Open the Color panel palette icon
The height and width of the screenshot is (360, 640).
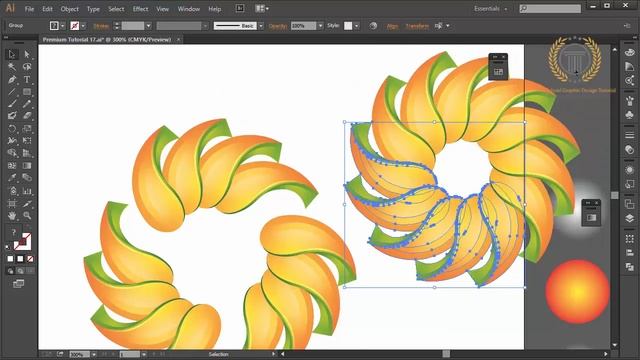click(x=629, y=53)
